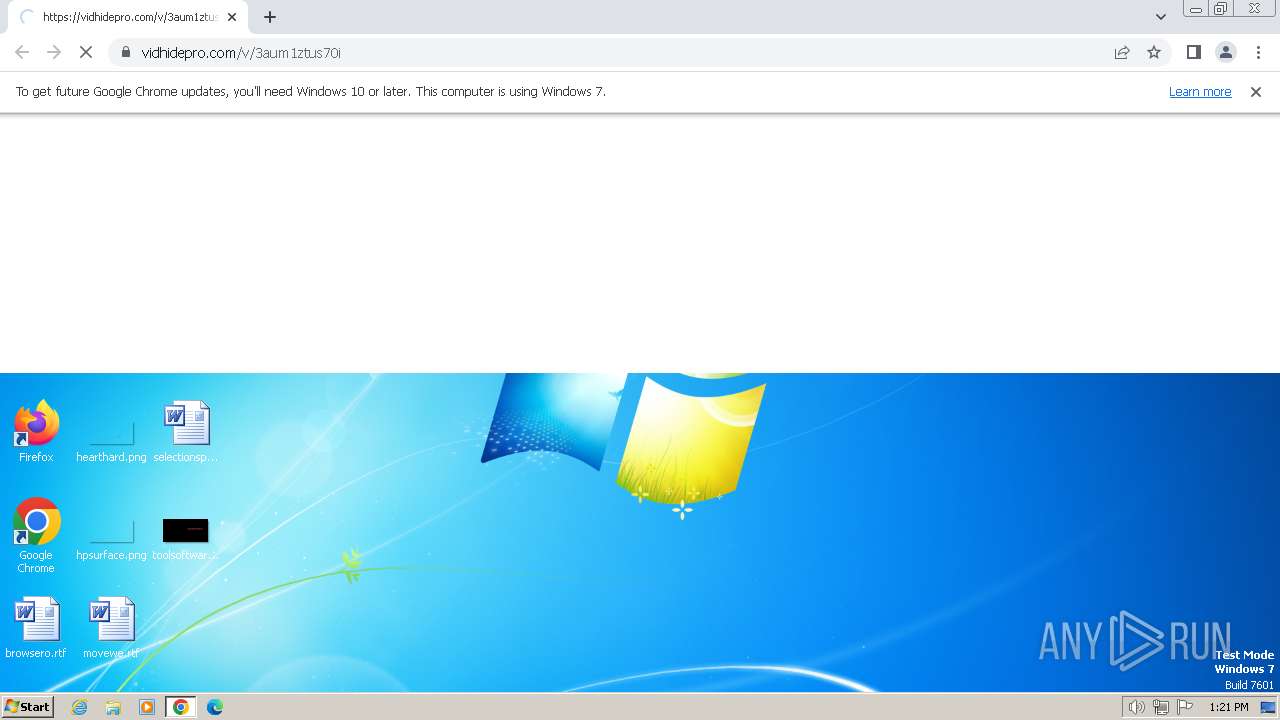This screenshot has height=720, width=1280.
Task: Close the vidhidepro browser tab
Action: [232, 17]
